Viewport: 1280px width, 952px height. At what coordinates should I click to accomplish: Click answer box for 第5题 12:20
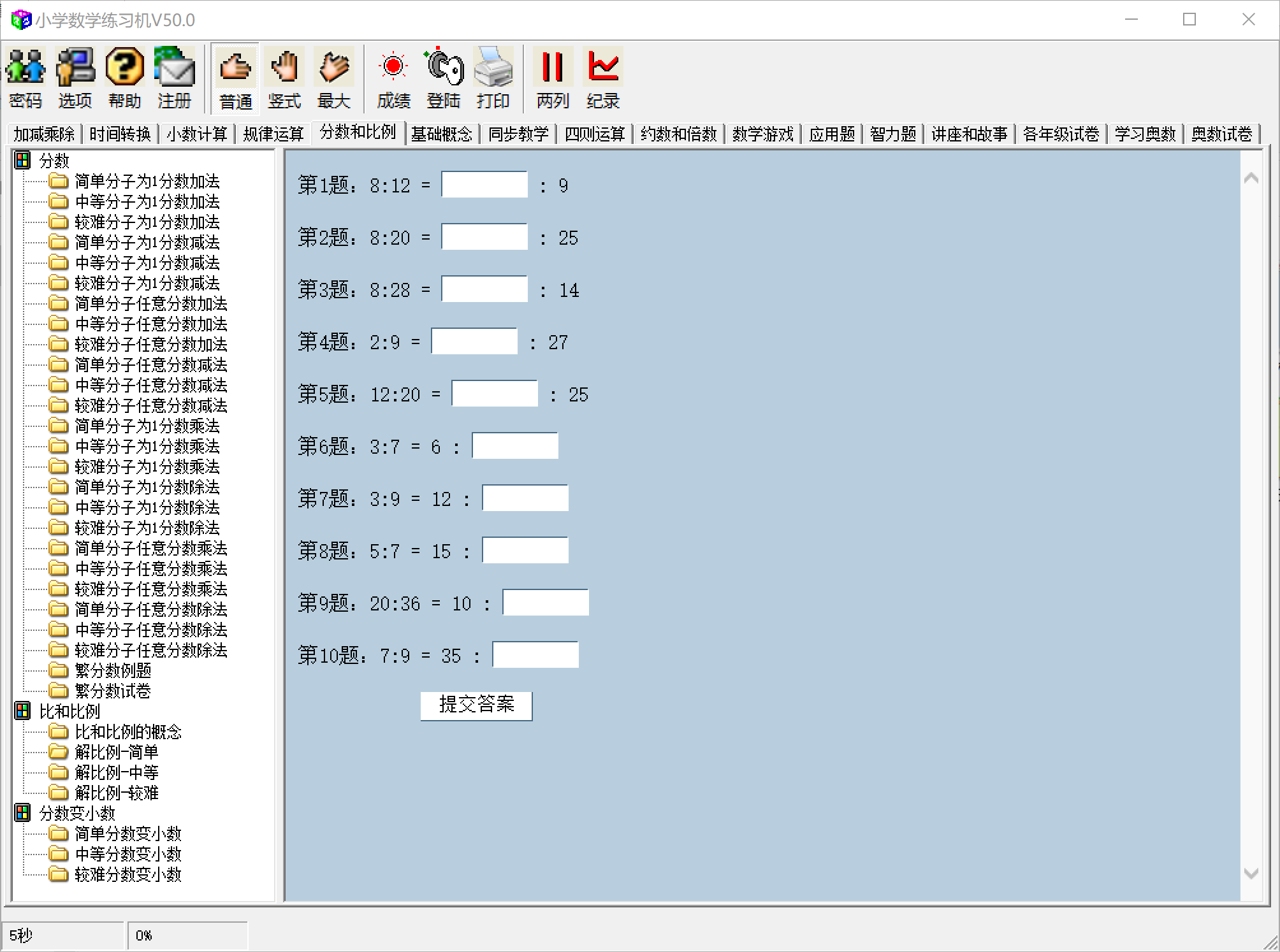[495, 394]
